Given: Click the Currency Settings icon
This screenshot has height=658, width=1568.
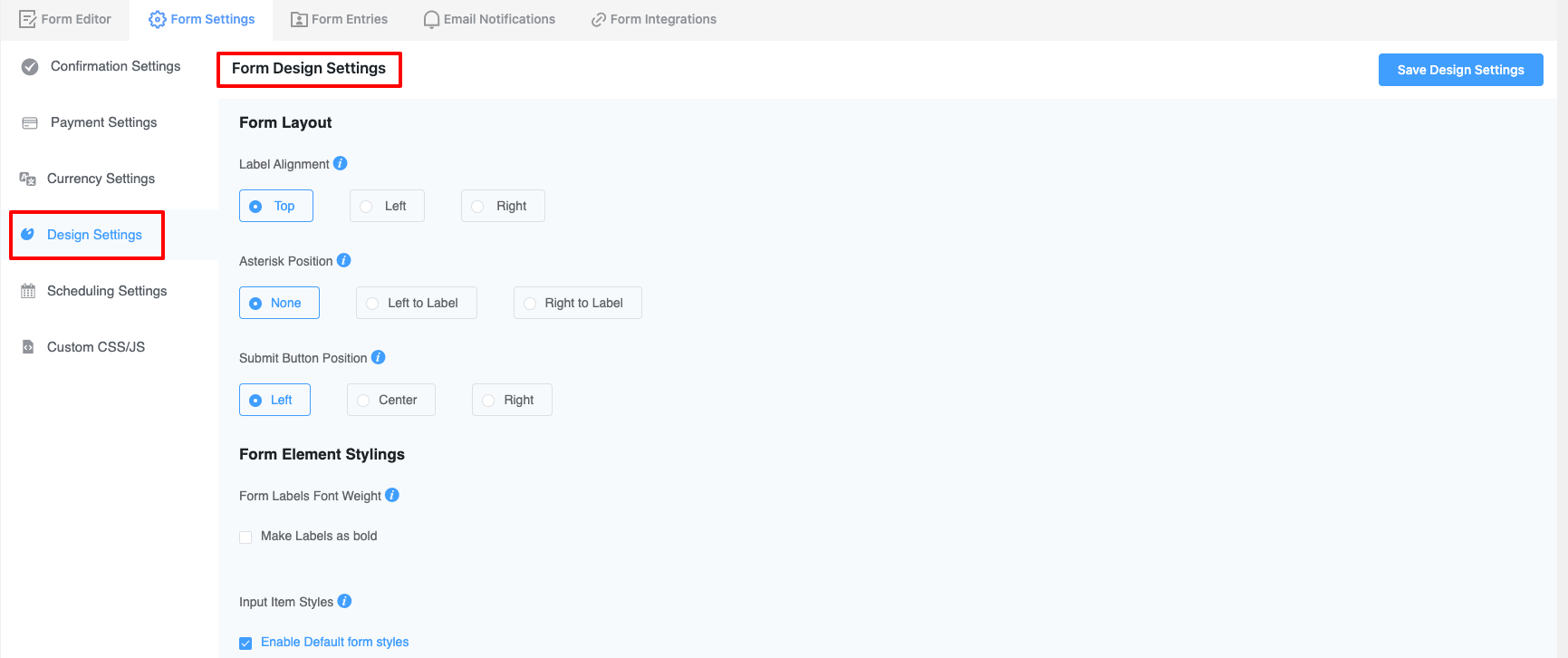Looking at the screenshot, I should pyautogui.click(x=28, y=179).
